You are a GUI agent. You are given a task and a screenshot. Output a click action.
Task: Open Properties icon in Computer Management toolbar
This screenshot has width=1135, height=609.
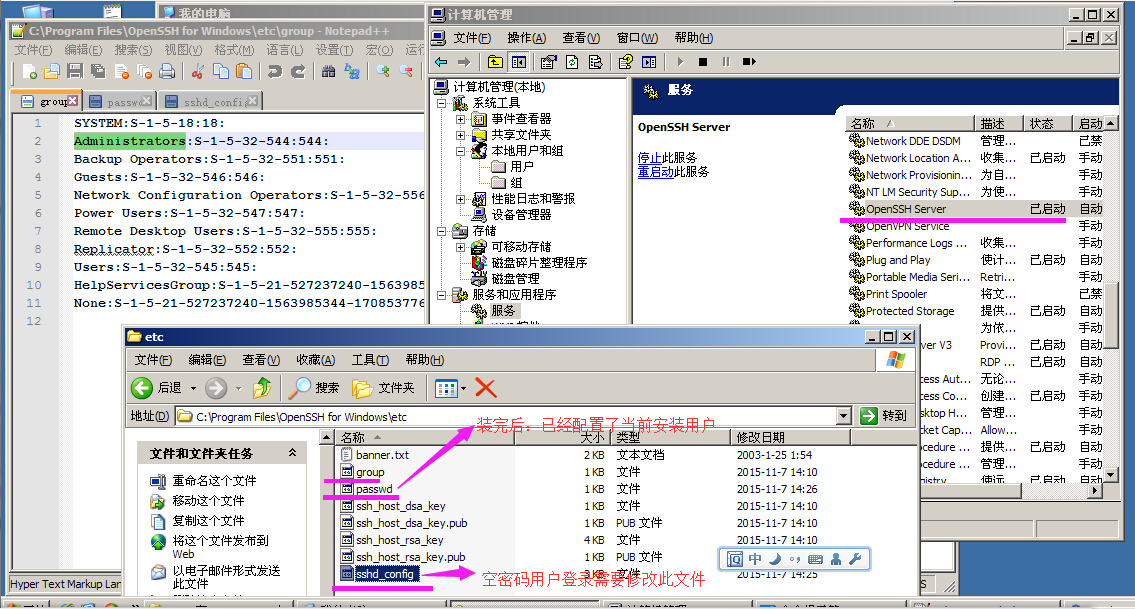click(549, 62)
